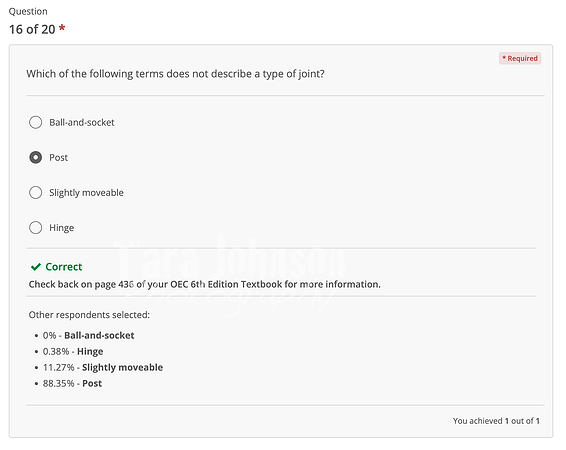The width and height of the screenshot is (566, 450).
Task: Click the Ball-and-socket answer label
Action: point(82,122)
